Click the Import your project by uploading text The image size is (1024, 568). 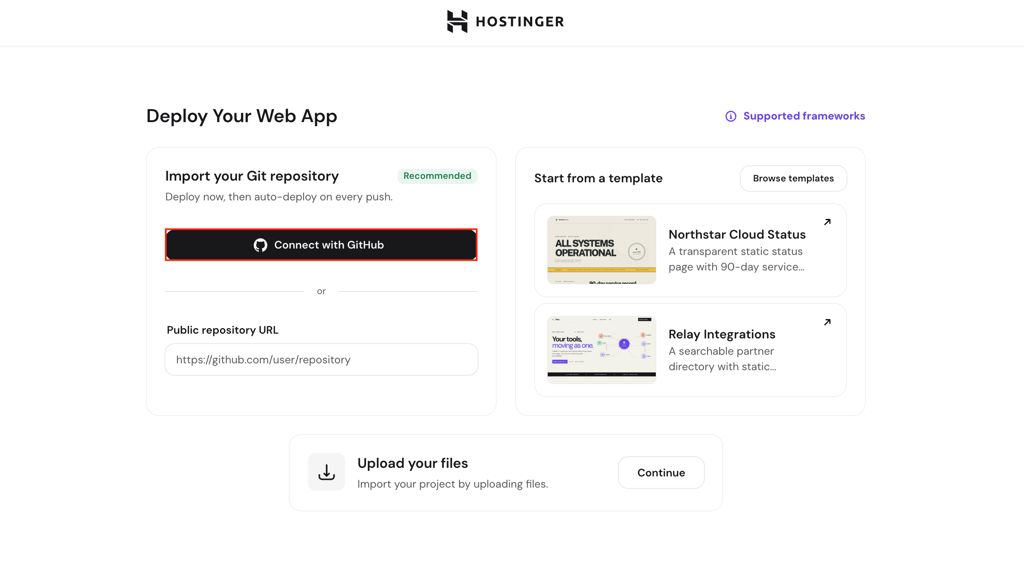(x=453, y=484)
